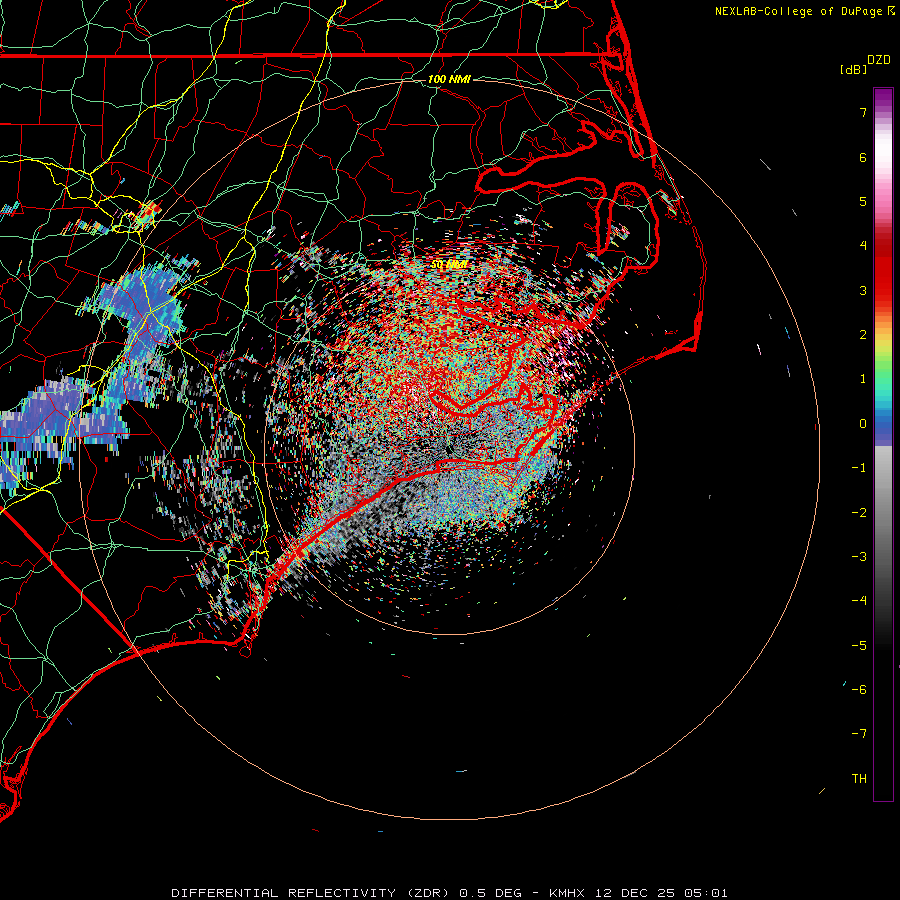Click the 6 value on color scale

click(x=863, y=157)
